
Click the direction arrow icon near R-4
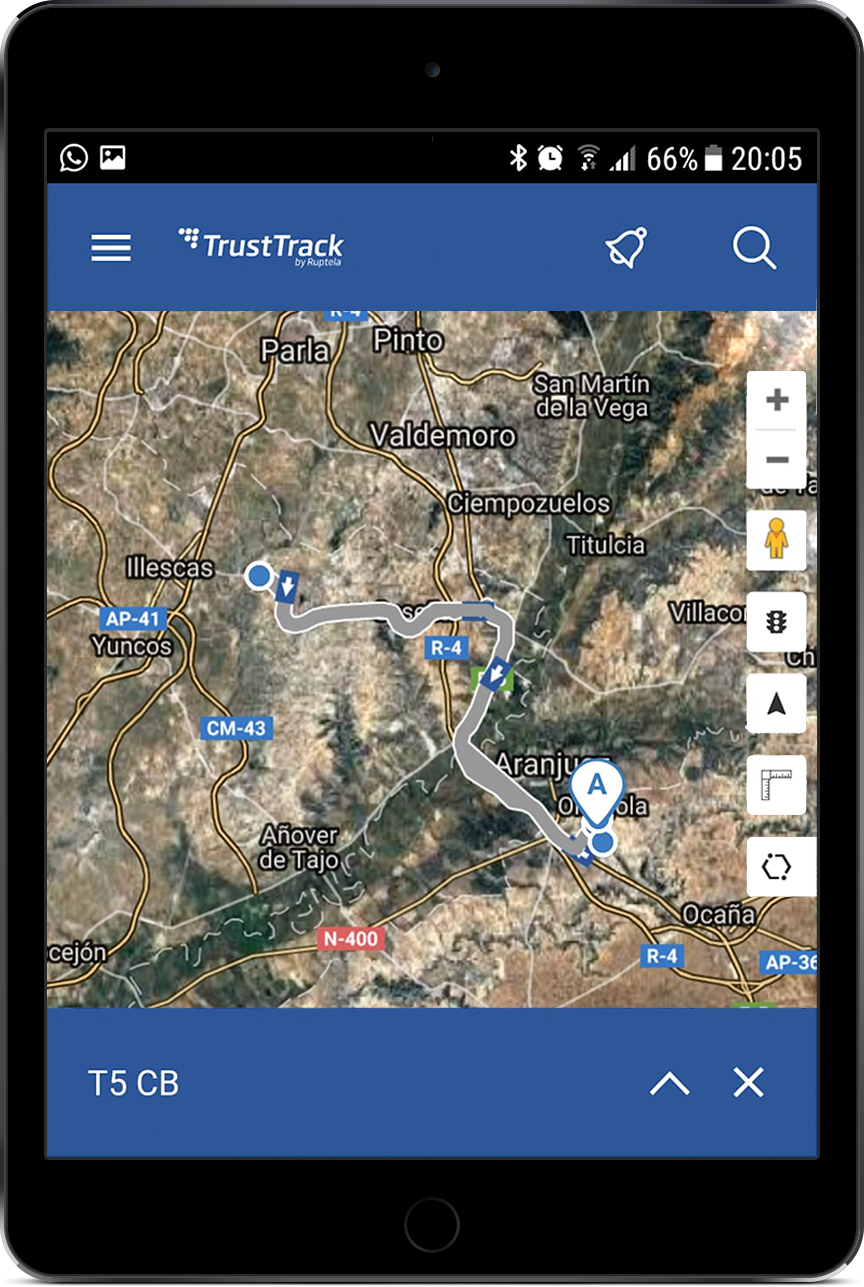point(494,676)
